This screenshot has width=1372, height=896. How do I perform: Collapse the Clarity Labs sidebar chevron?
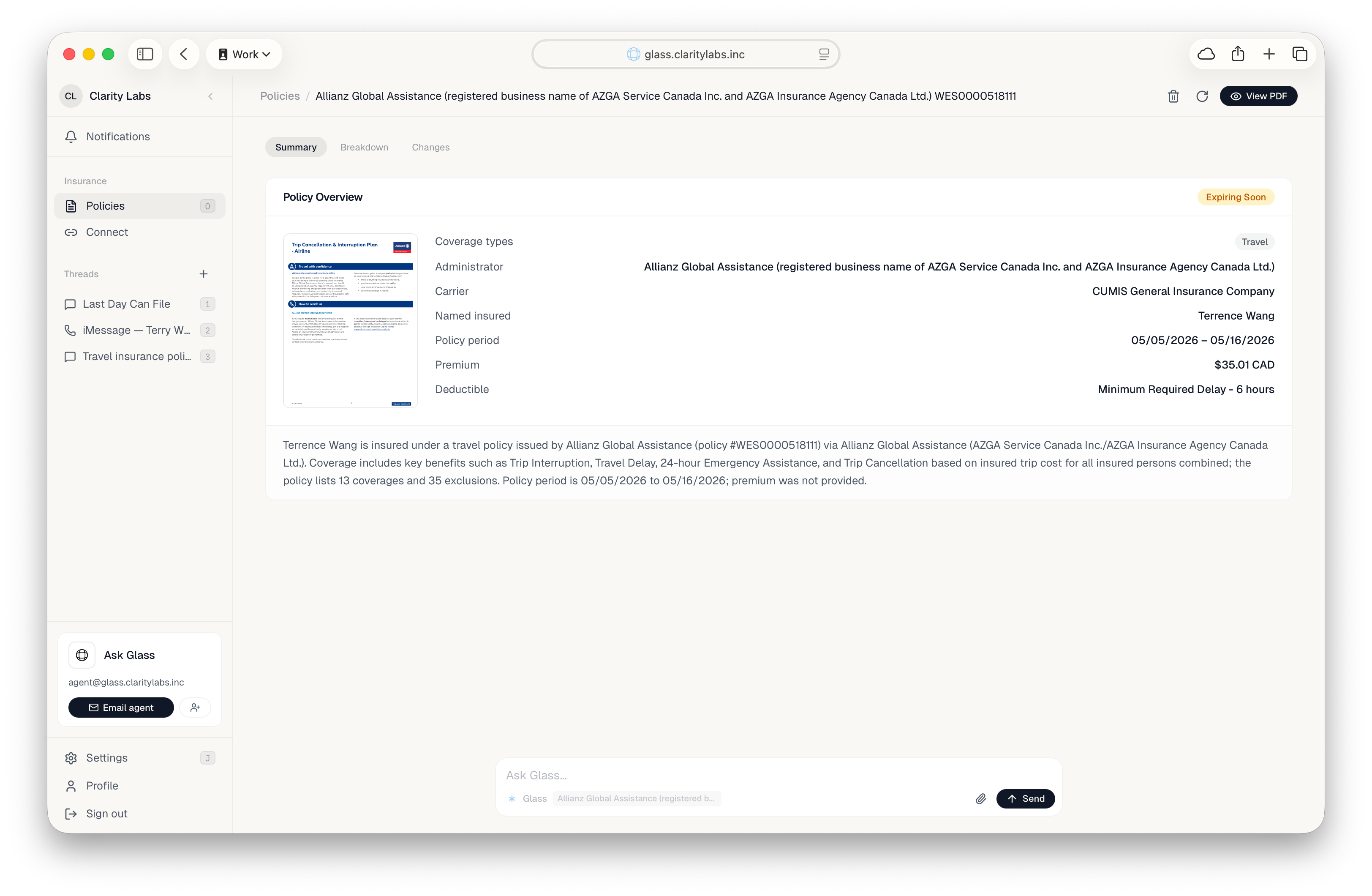pyautogui.click(x=210, y=96)
